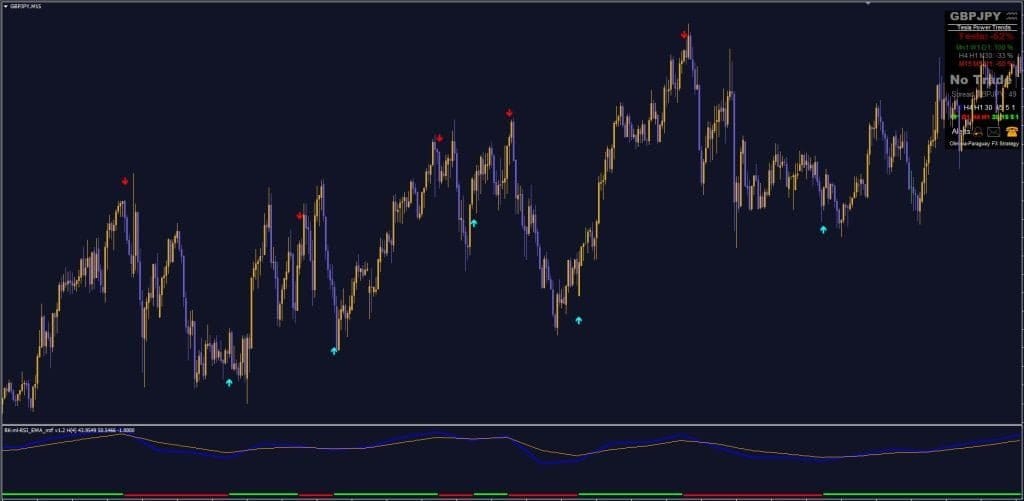Image resolution: width=1024 pixels, height=501 pixels.
Task: Select the rightmost cyan buy arrow
Action: click(x=823, y=229)
